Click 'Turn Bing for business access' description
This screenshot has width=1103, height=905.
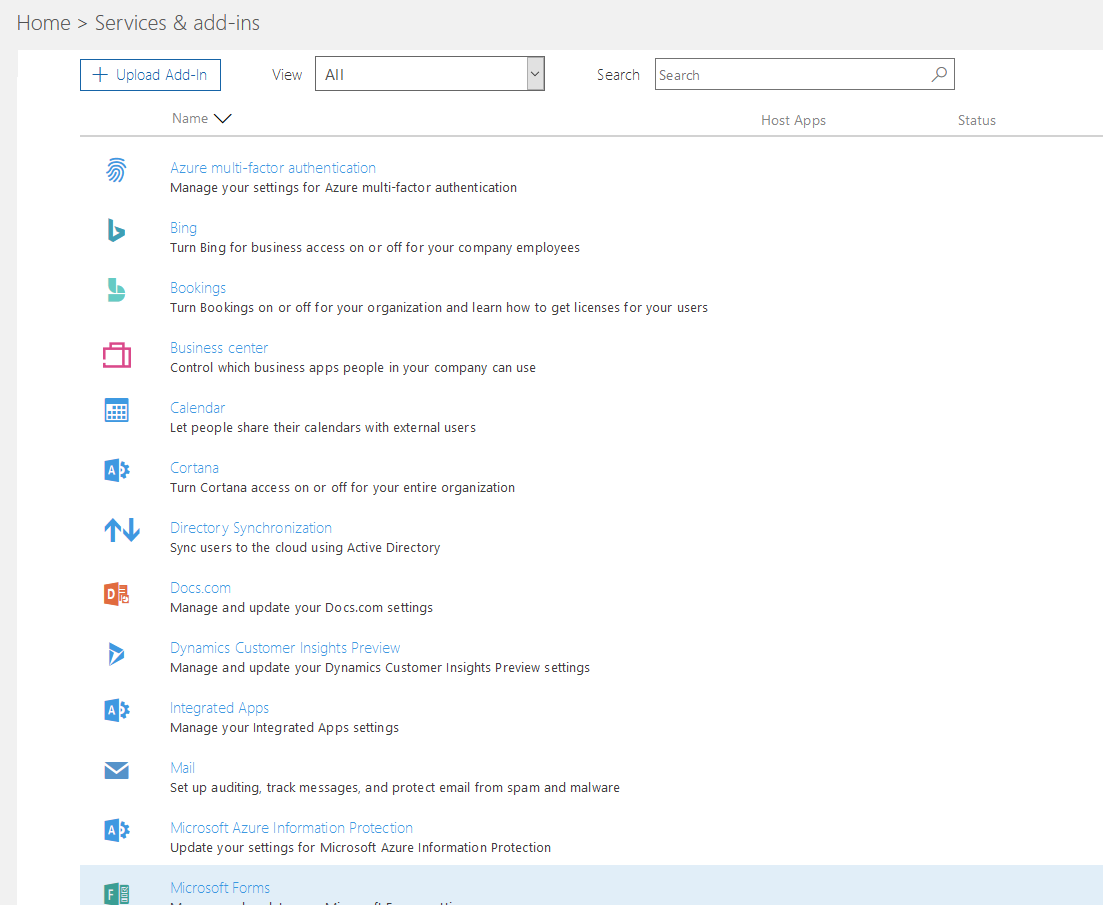pos(375,248)
